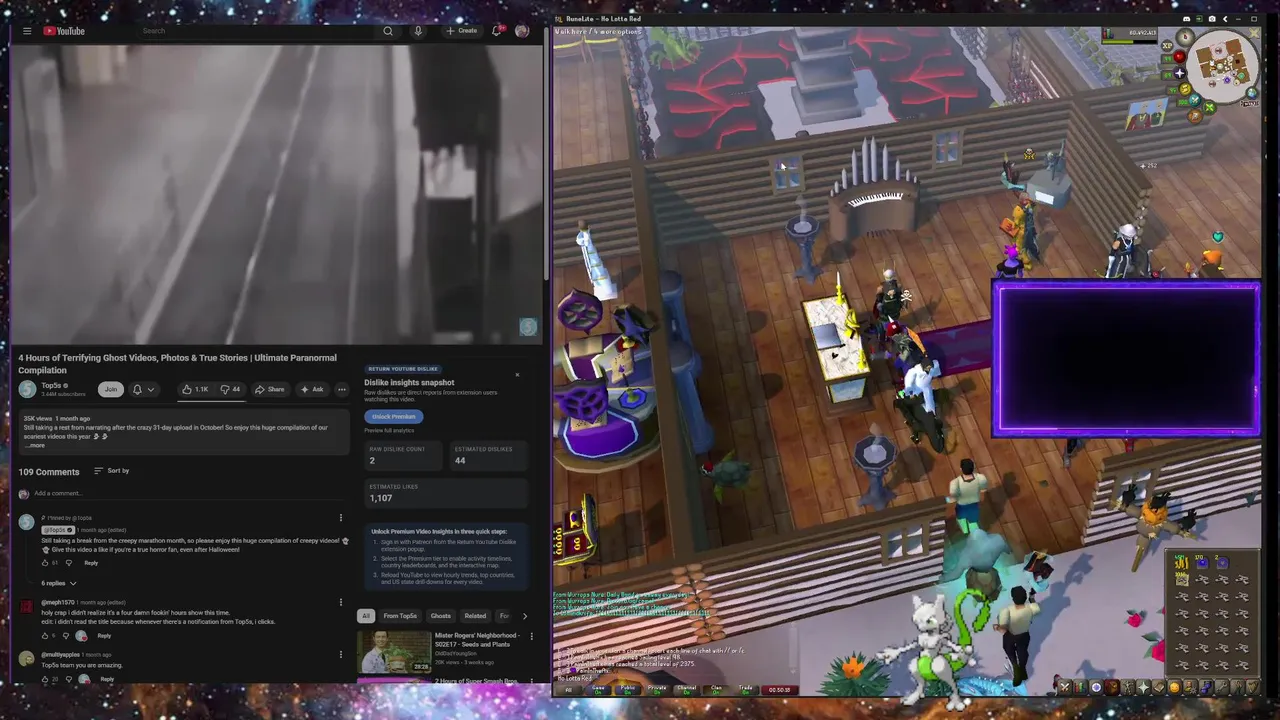
Task: Open options menu for pinned comment
Action: click(x=340, y=518)
